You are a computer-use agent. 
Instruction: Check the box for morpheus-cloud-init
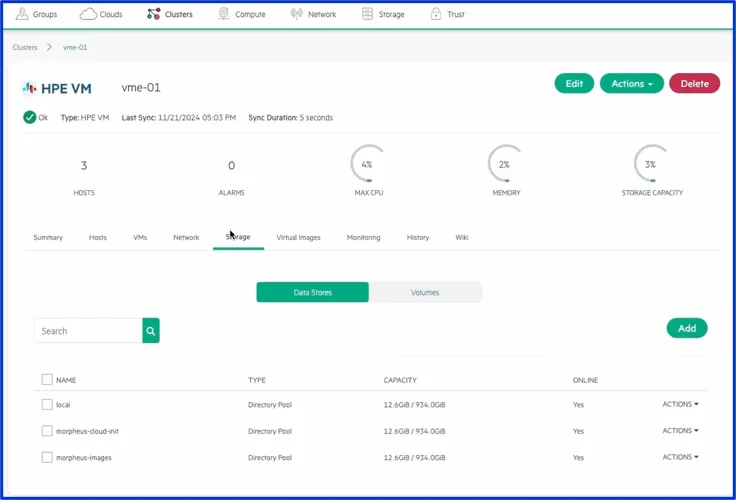(47, 431)
